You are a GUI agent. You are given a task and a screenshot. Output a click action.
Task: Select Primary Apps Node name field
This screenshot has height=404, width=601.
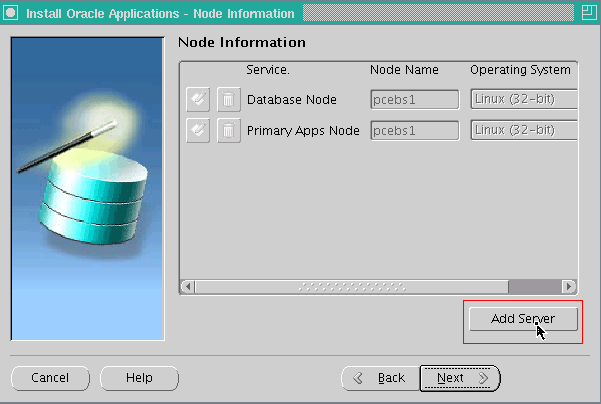[415, 131]
